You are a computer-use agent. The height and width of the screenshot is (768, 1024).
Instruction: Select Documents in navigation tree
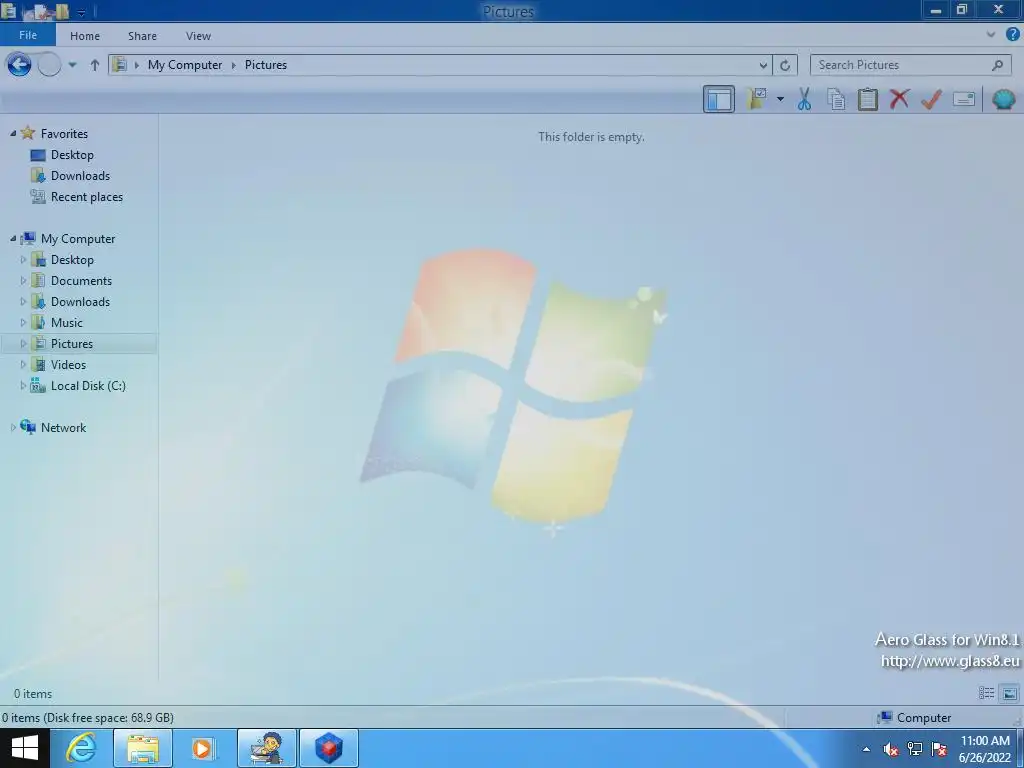(x=81, y=281)
